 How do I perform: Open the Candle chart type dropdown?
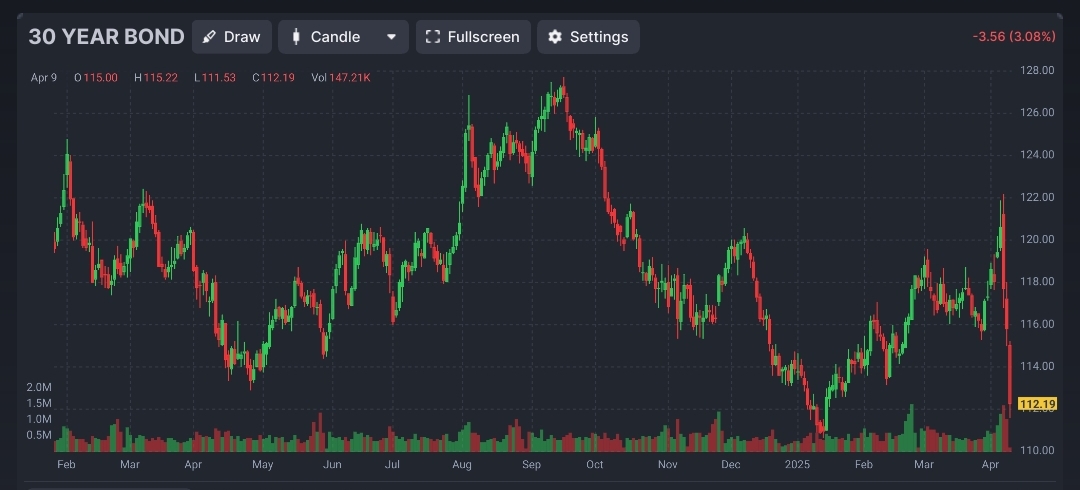(343, 37)
